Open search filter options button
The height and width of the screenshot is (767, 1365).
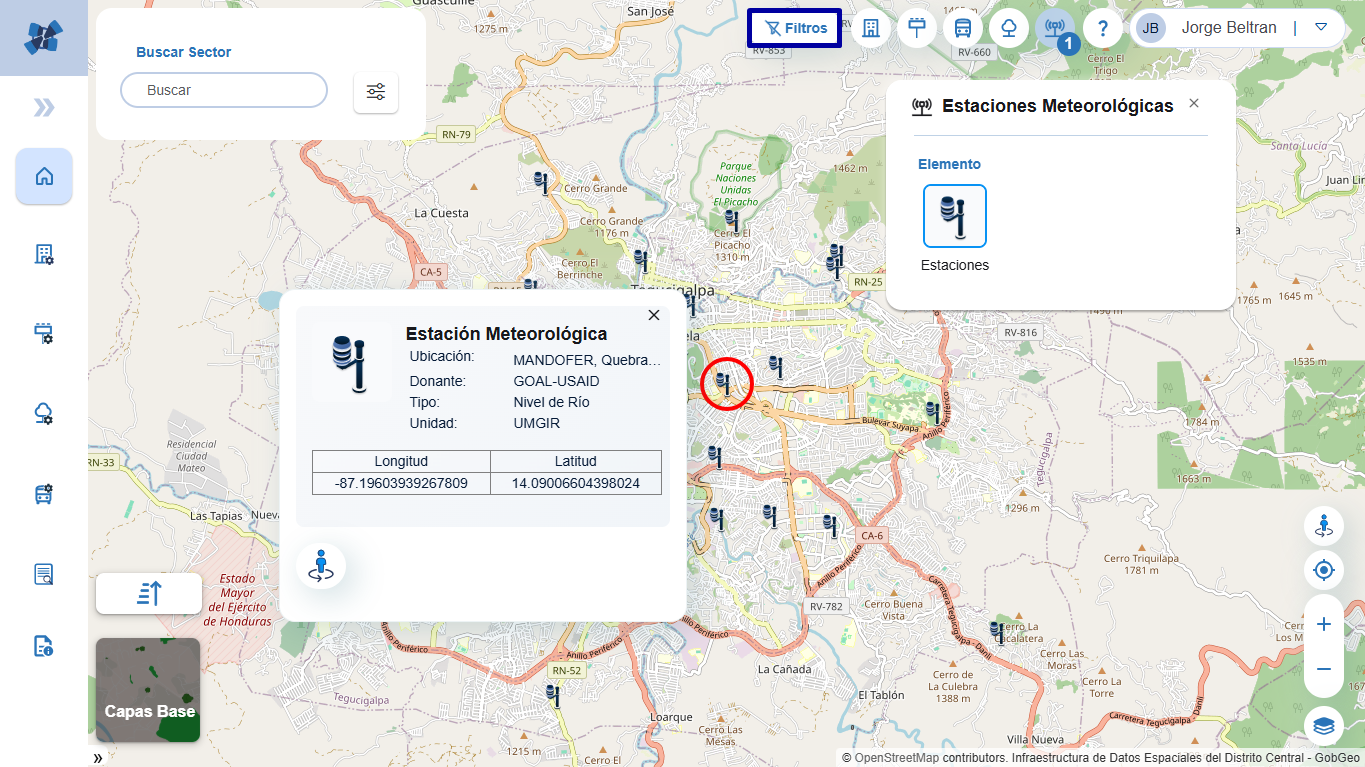pyautogui.click(x=376, y=92)
